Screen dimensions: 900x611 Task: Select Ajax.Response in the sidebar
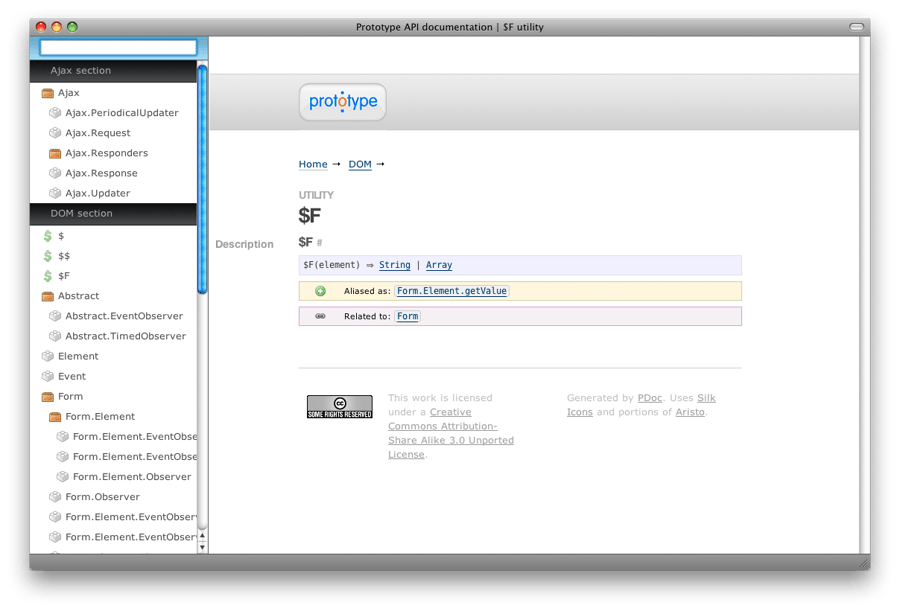coord(102,173)
